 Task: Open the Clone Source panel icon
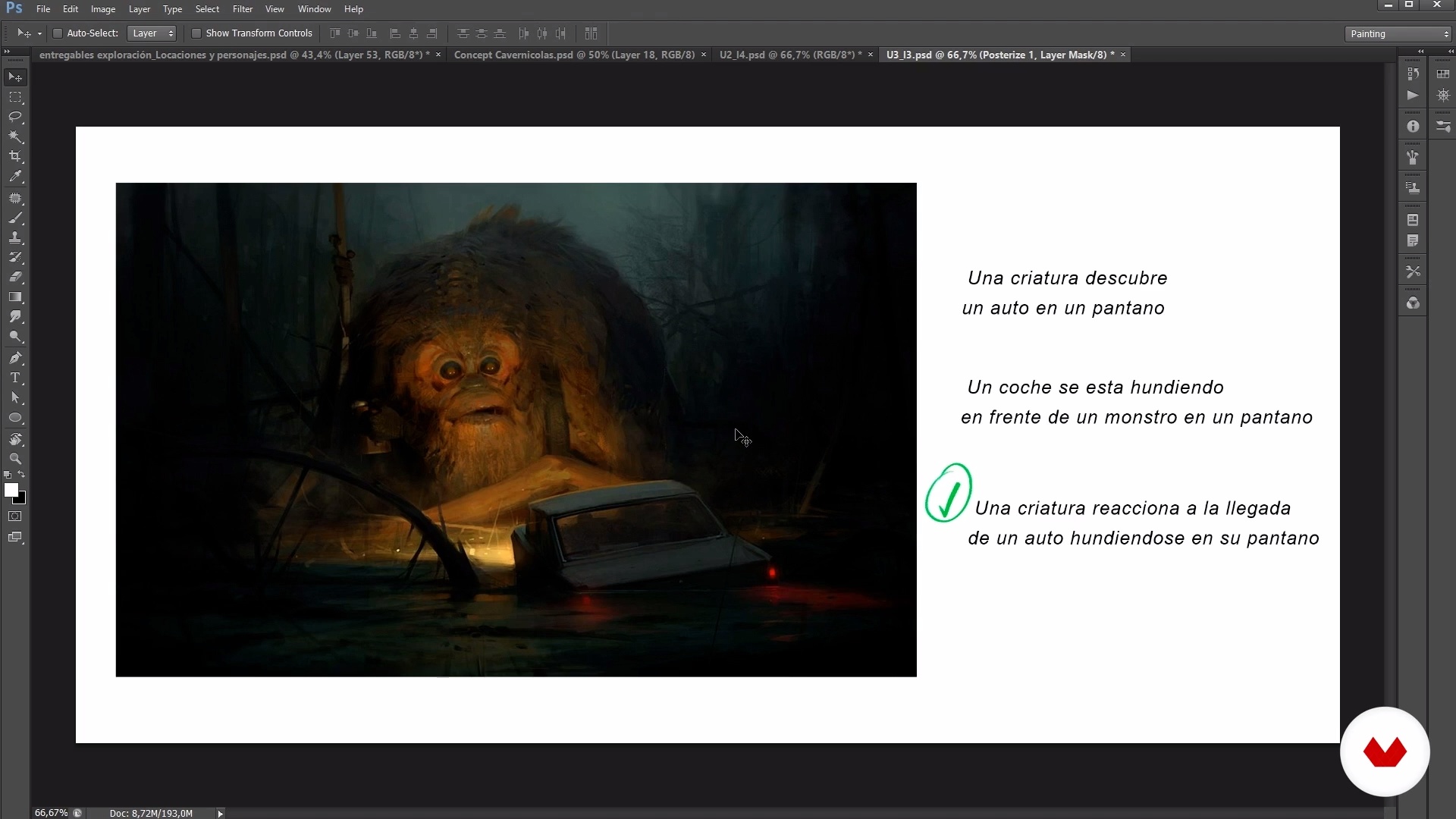[x=1413, y=188]
